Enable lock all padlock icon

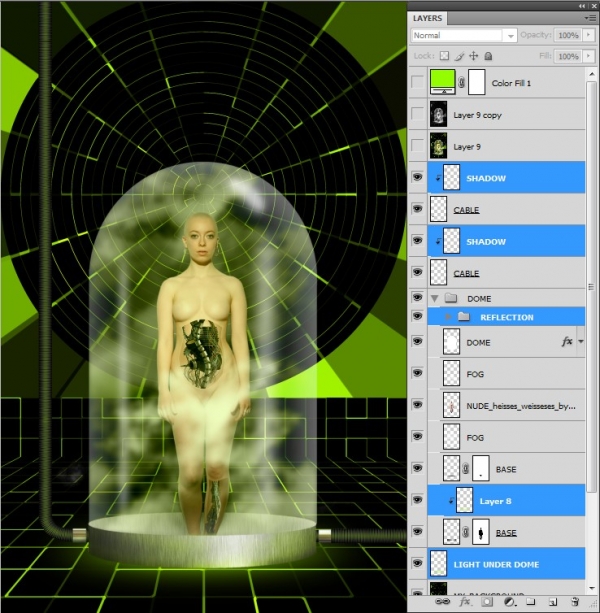488,56
